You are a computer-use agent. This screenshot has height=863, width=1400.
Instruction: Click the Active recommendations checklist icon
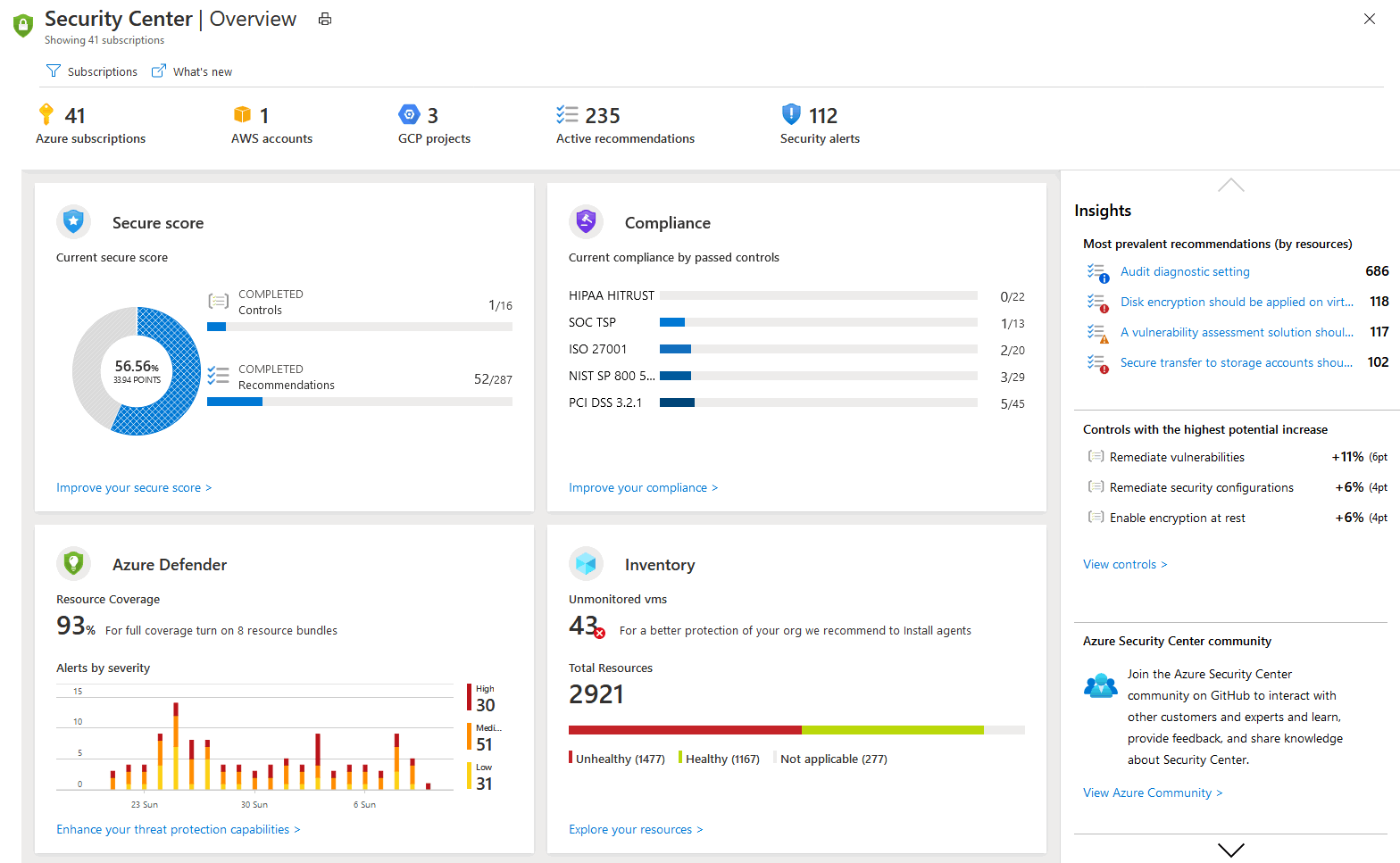[x=567, y=114]
